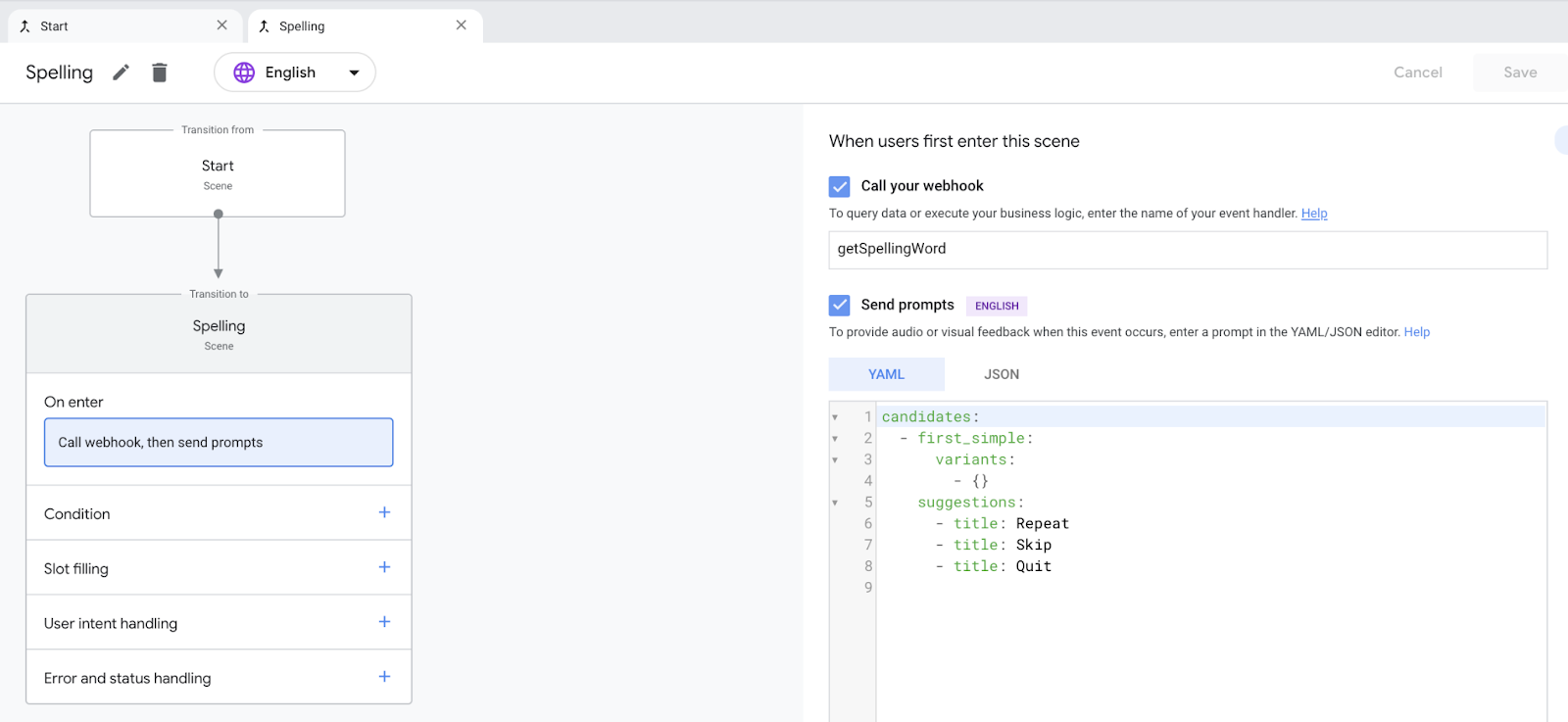Add User intent handling via plus icon
This screenshot has height=722, width=1568.
click(384, 622)
